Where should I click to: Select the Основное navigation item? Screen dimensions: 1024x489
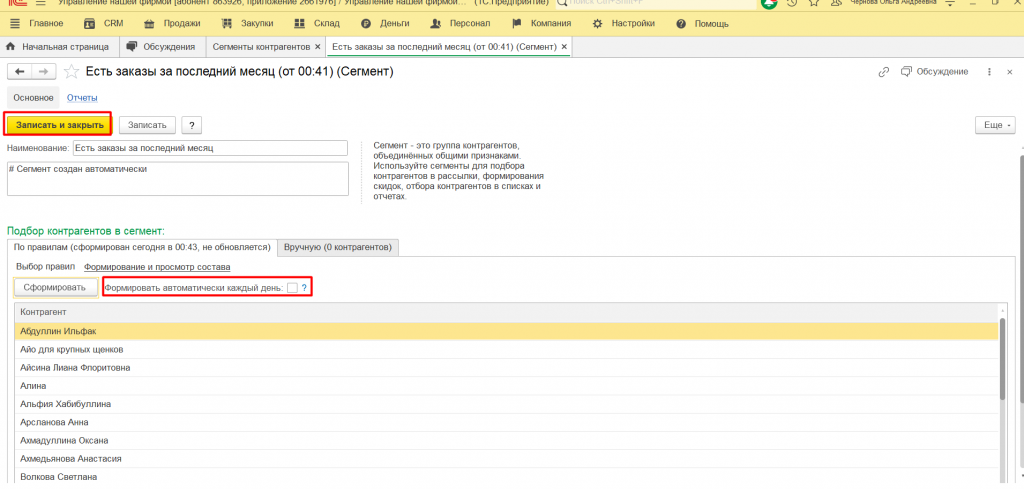coord(33,98)
